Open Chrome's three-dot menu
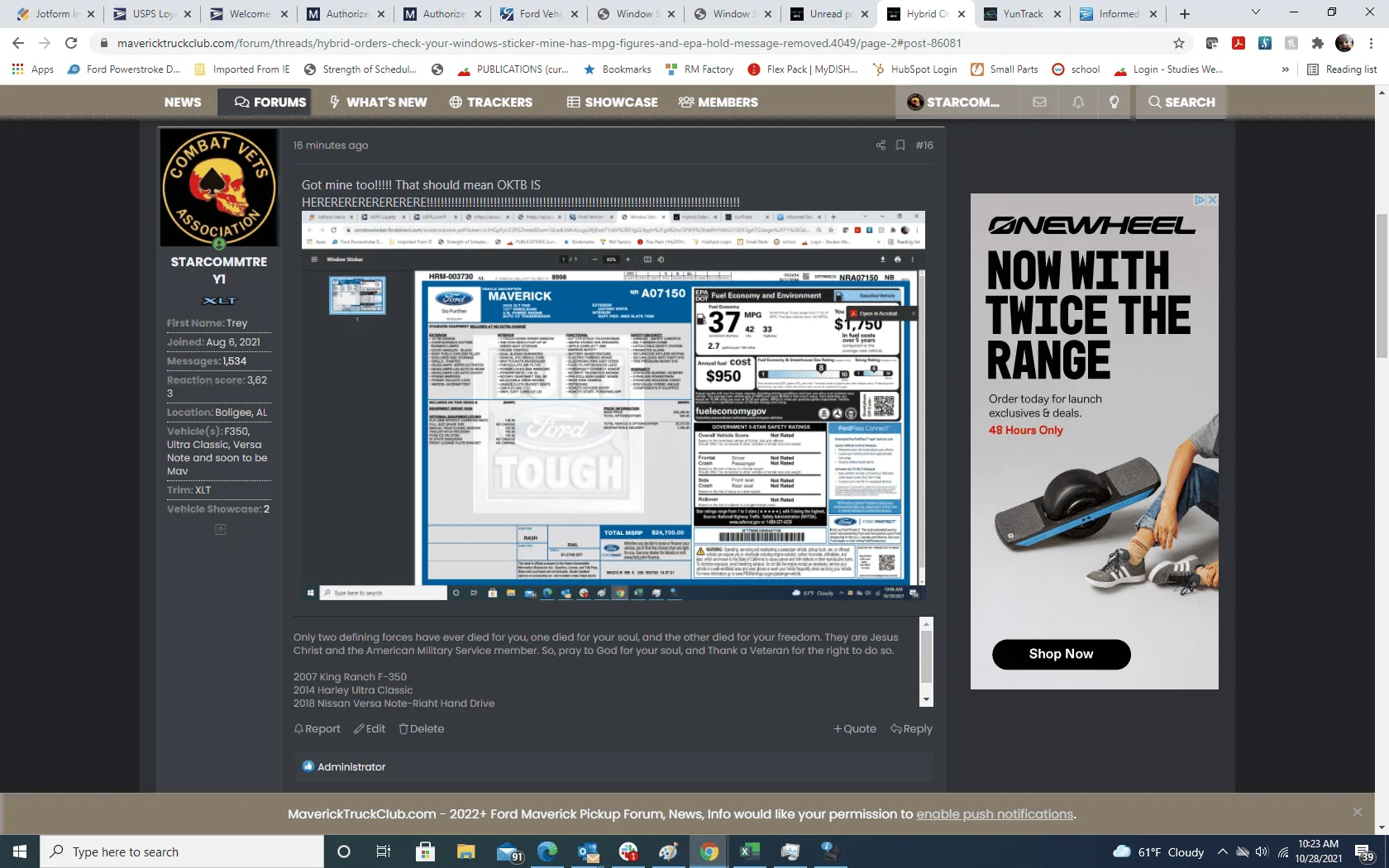Image resolution: width=1389 pixels, height=868 pixels. pyautogui.click(x=1371, y=43)
